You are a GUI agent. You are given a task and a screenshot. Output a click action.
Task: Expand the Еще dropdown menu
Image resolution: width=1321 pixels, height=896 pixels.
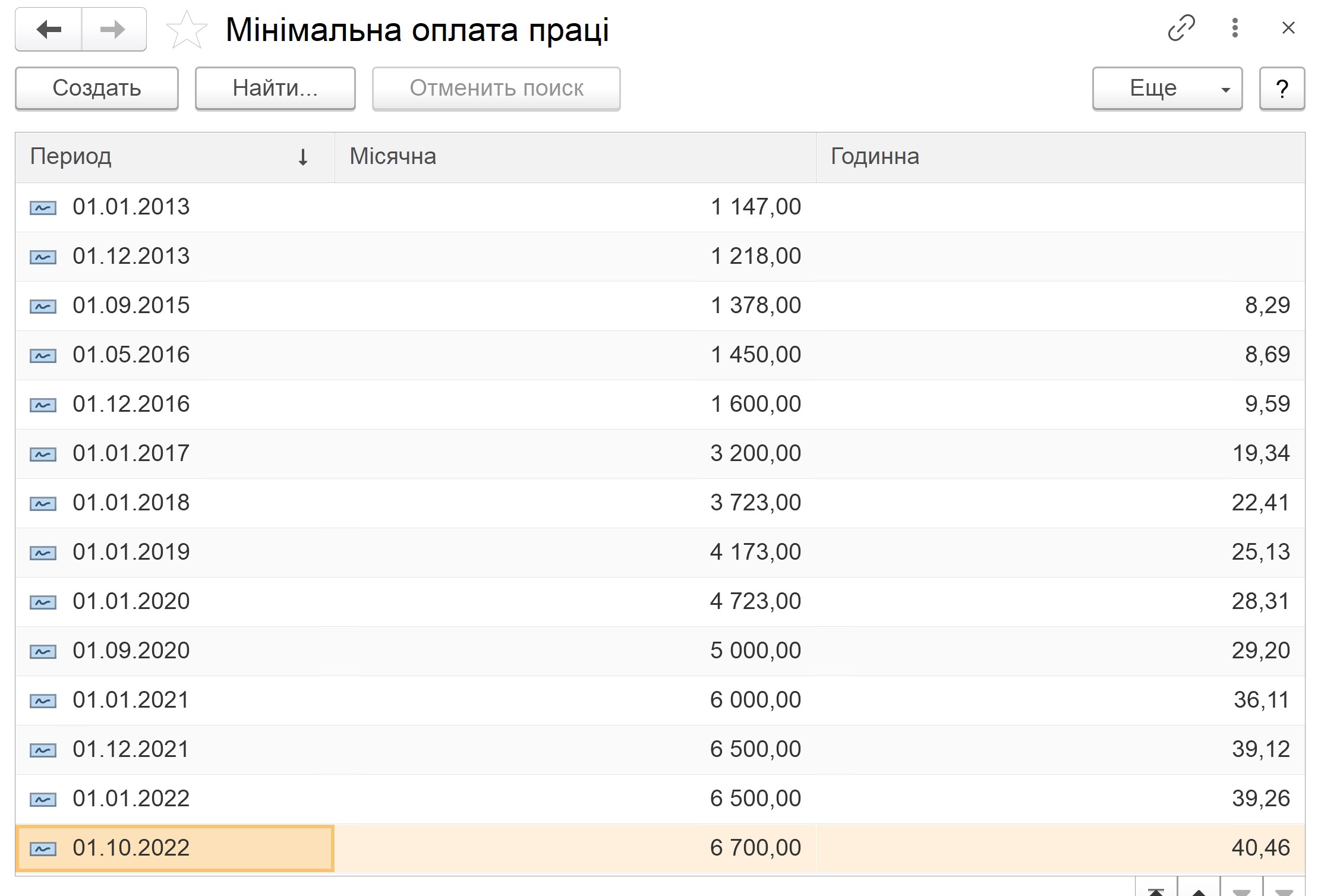(1167, 89)
